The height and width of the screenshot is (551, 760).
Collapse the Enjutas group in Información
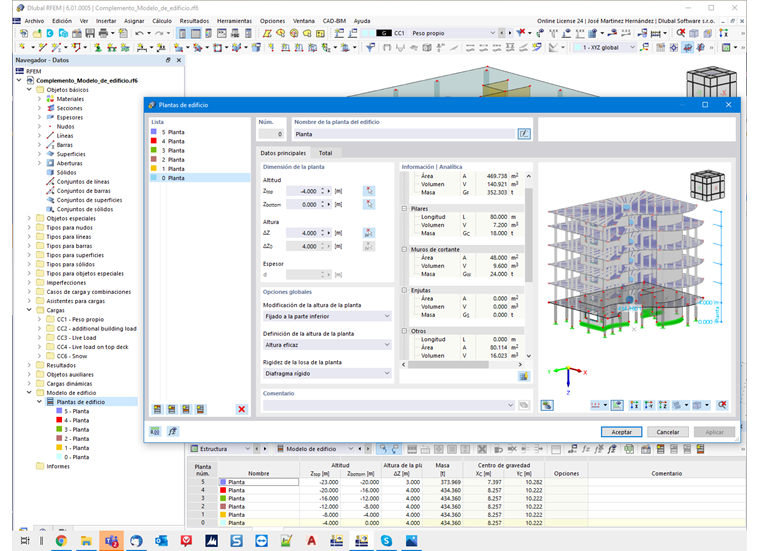pyautogui.click(x=404, y=290)
